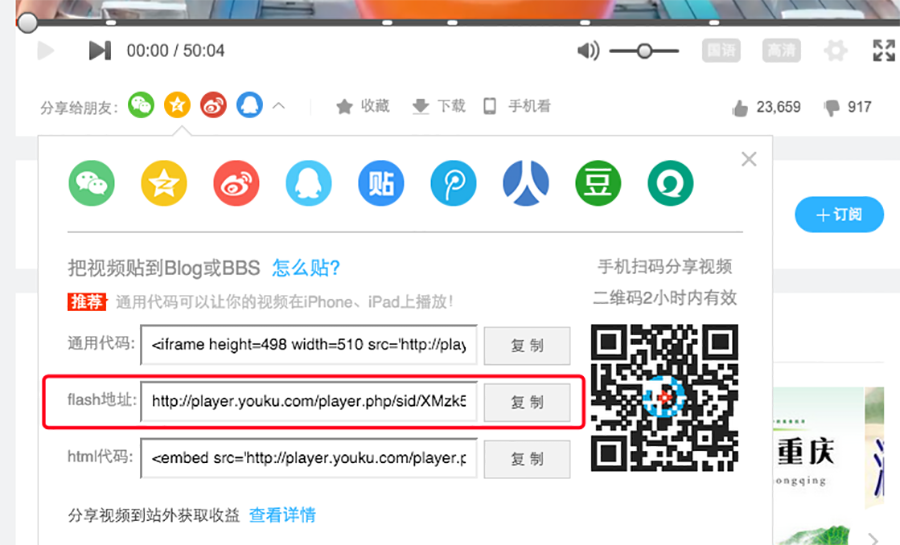Open the 高清 video quality selector

(x=780, y=51)
